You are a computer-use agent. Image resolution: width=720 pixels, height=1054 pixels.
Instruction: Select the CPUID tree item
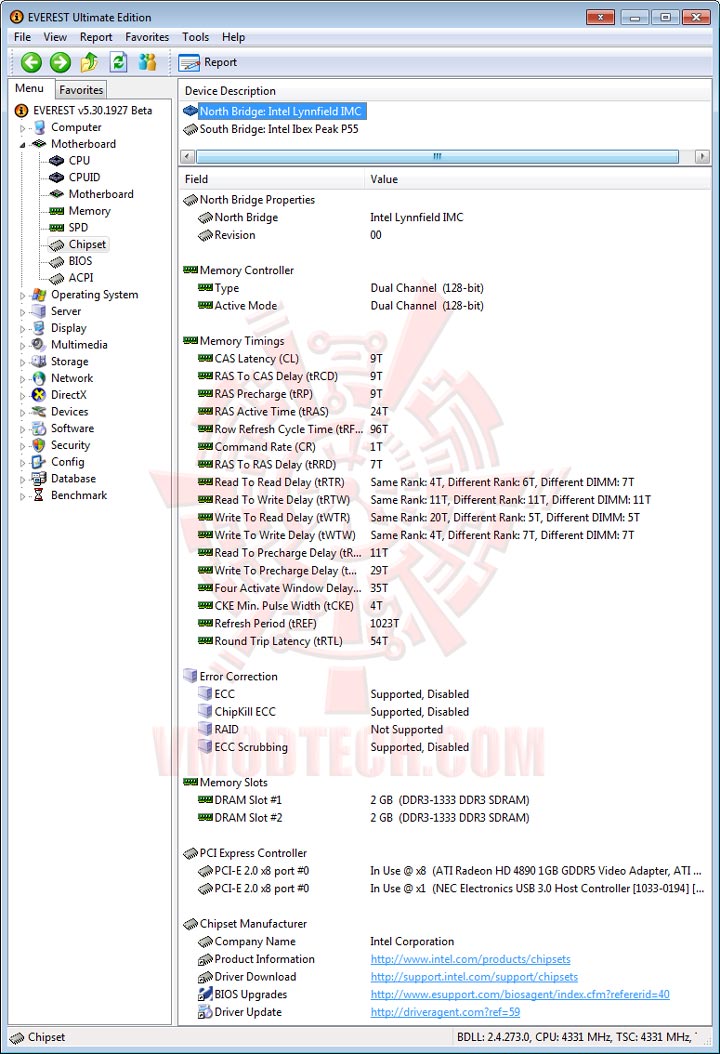pyautogui.click(x=84, y=177)
